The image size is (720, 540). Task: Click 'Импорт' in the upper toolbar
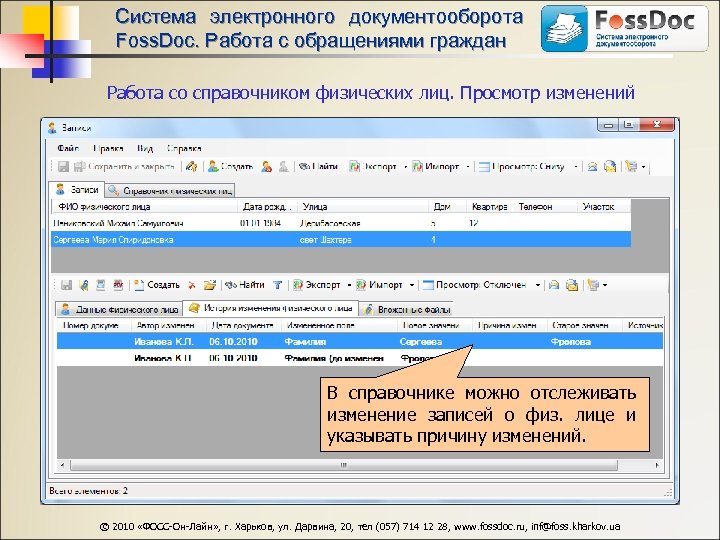click(436, 167)
